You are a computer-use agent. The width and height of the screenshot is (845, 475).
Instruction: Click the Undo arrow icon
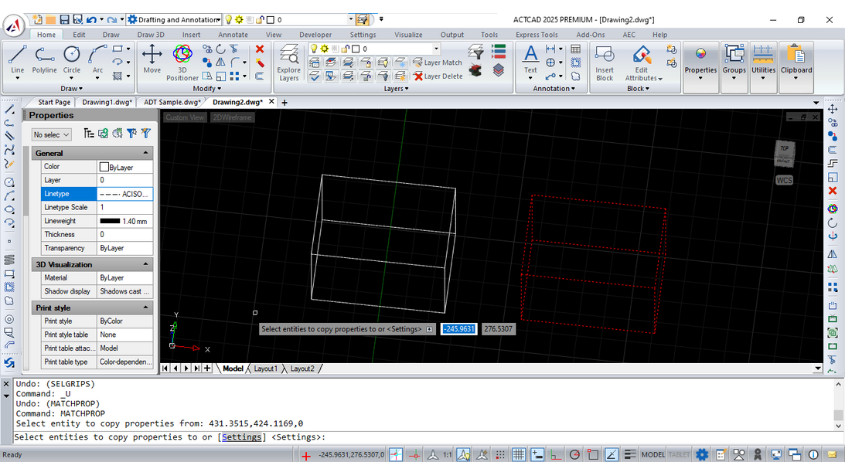91,19
